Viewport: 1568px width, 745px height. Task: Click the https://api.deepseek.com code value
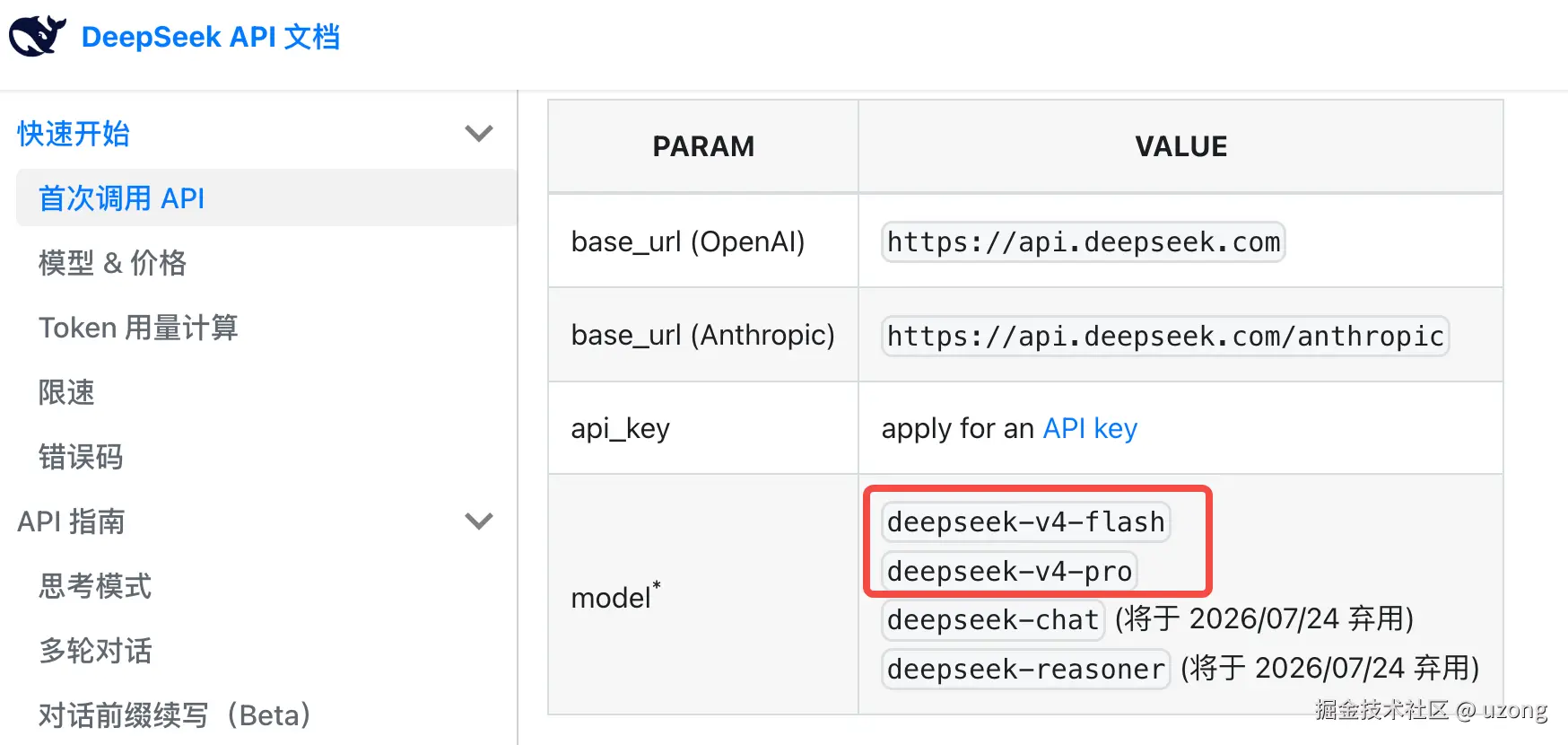(x=1083, y=242)
